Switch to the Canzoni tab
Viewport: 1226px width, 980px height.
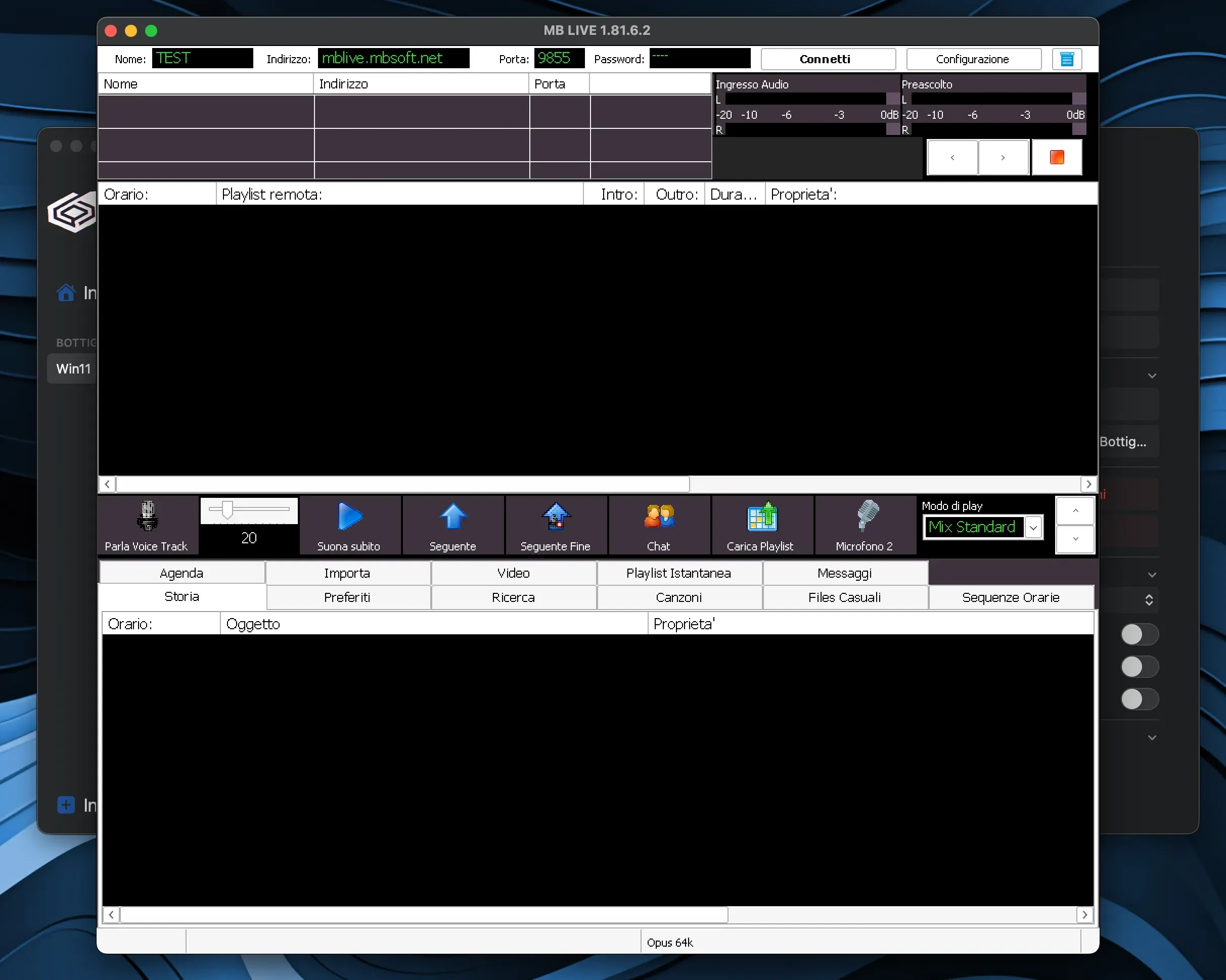pos(679,597)
